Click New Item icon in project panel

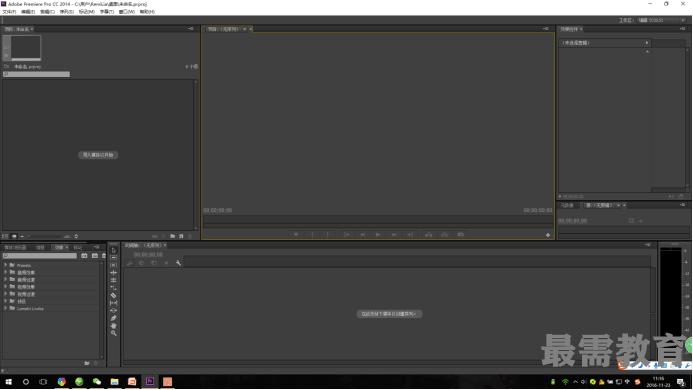(181, 237)
